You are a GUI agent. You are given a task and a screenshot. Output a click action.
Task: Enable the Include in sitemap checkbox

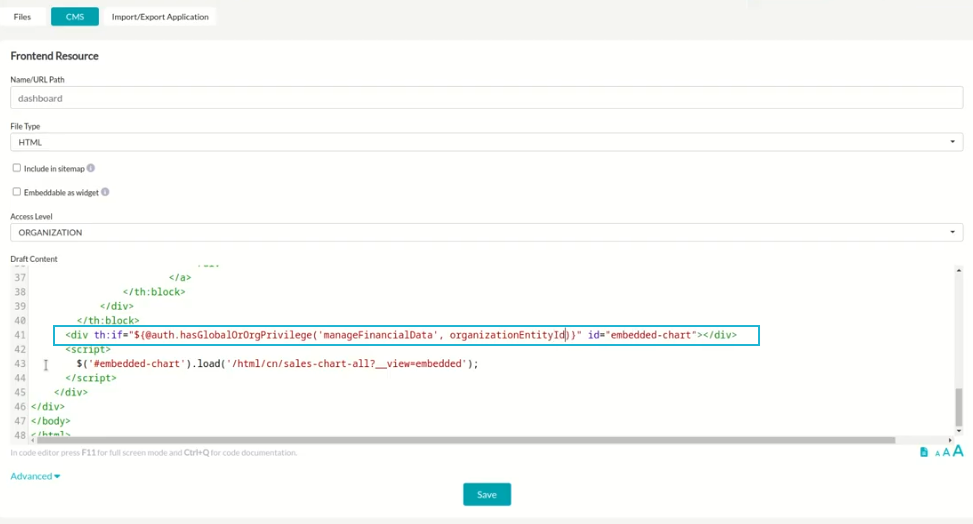[17, 168]
